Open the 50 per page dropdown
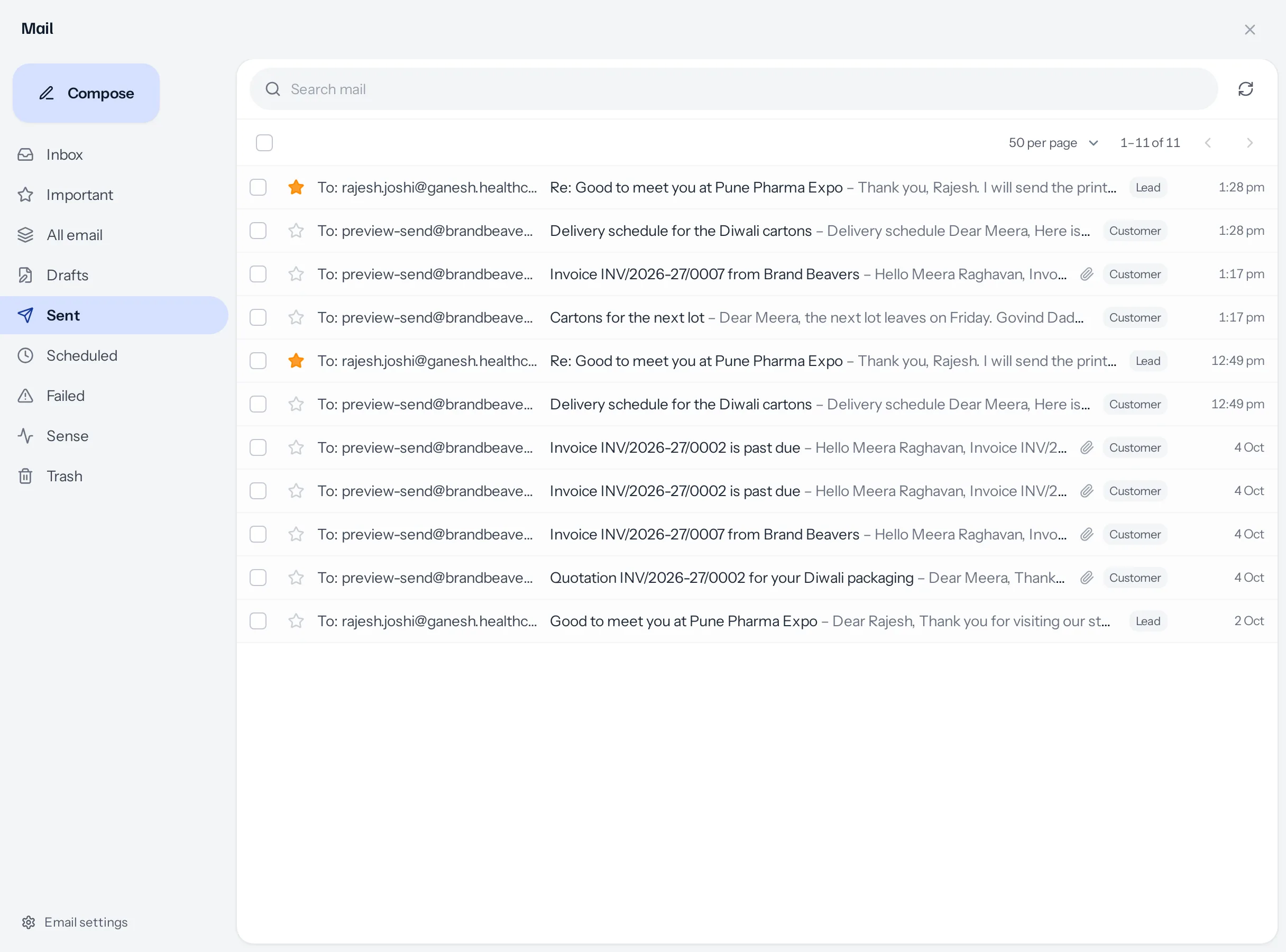The width and height of the screenshot is (1286, 952). (x=1053, y=143)
